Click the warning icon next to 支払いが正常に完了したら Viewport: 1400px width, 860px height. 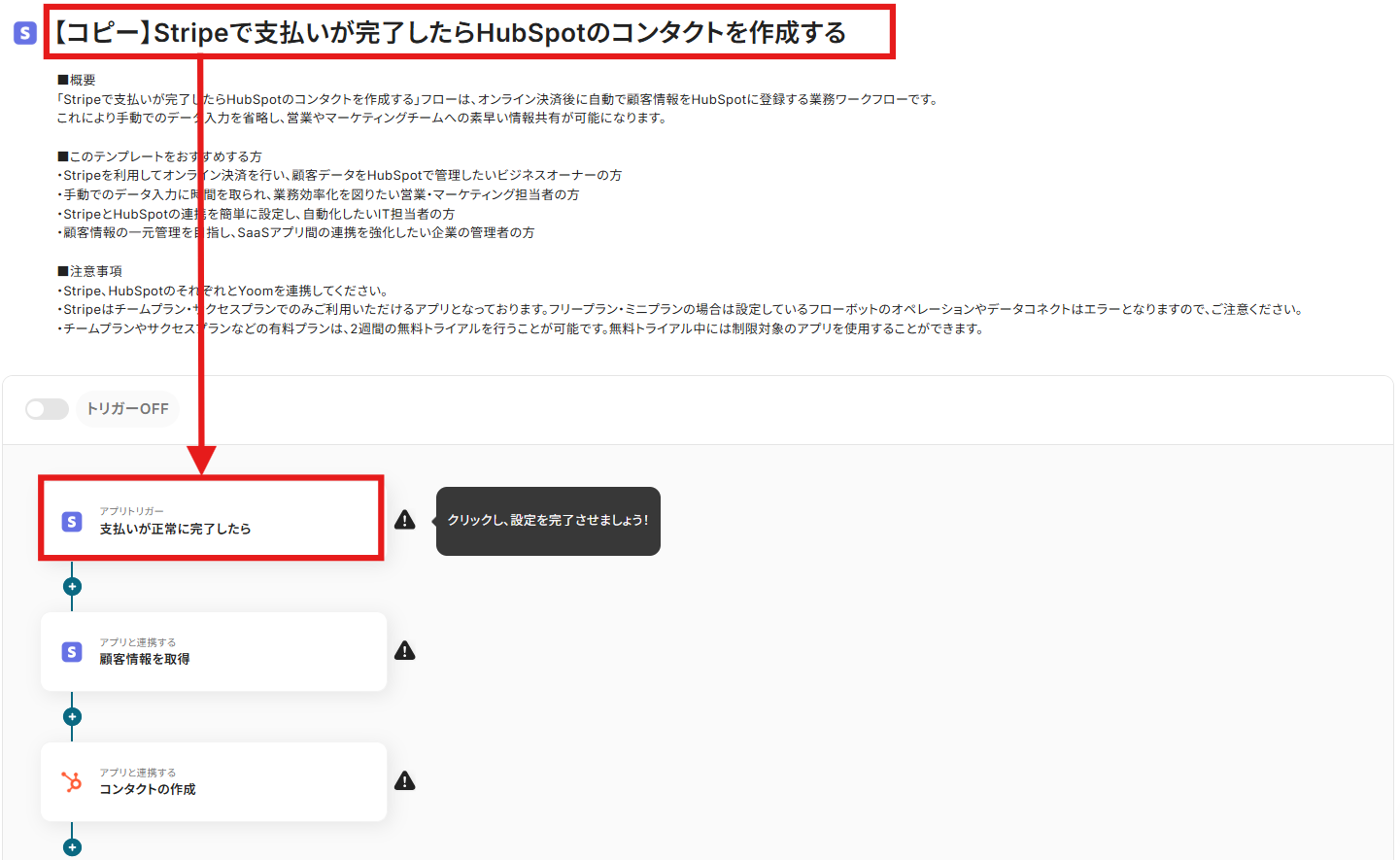(405, 520)
